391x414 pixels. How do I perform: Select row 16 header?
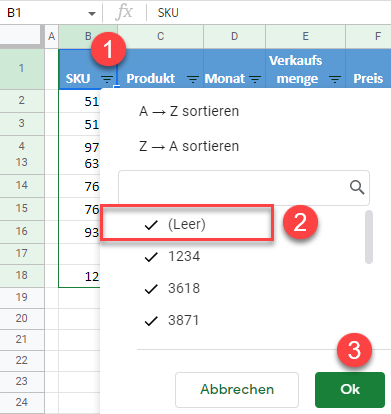pyautogui.click(x=22, y=231)
